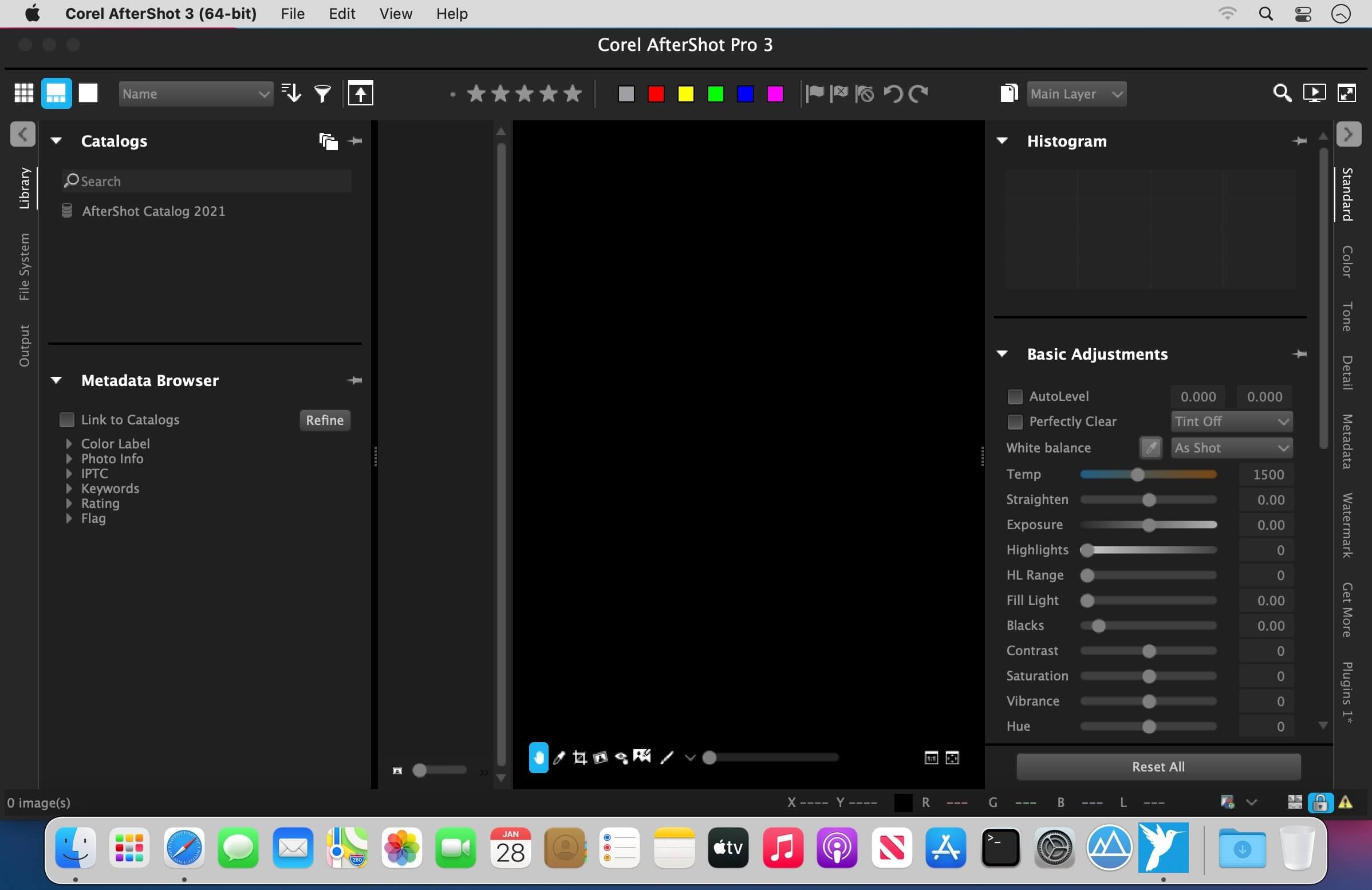1372x890 pixels.
Task: Click the White balance picker icon
Action: click(x=1150, y=448)
